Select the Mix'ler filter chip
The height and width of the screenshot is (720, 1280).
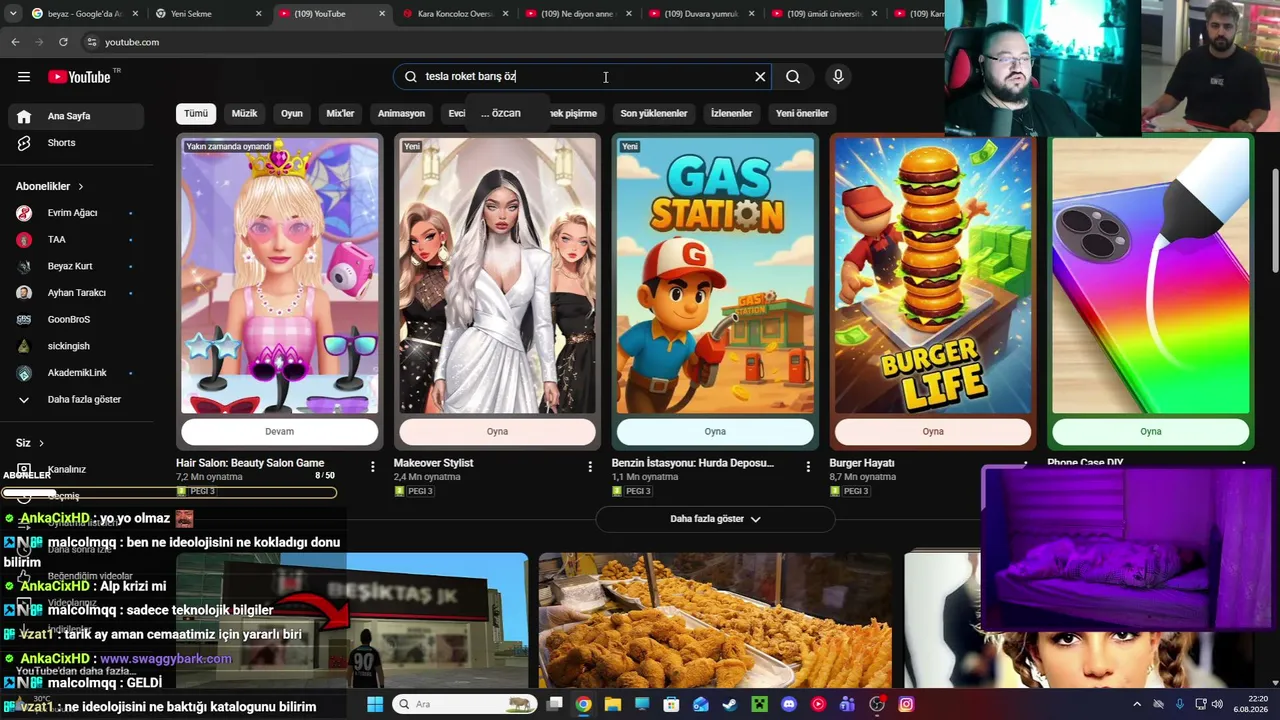point(340,113)
